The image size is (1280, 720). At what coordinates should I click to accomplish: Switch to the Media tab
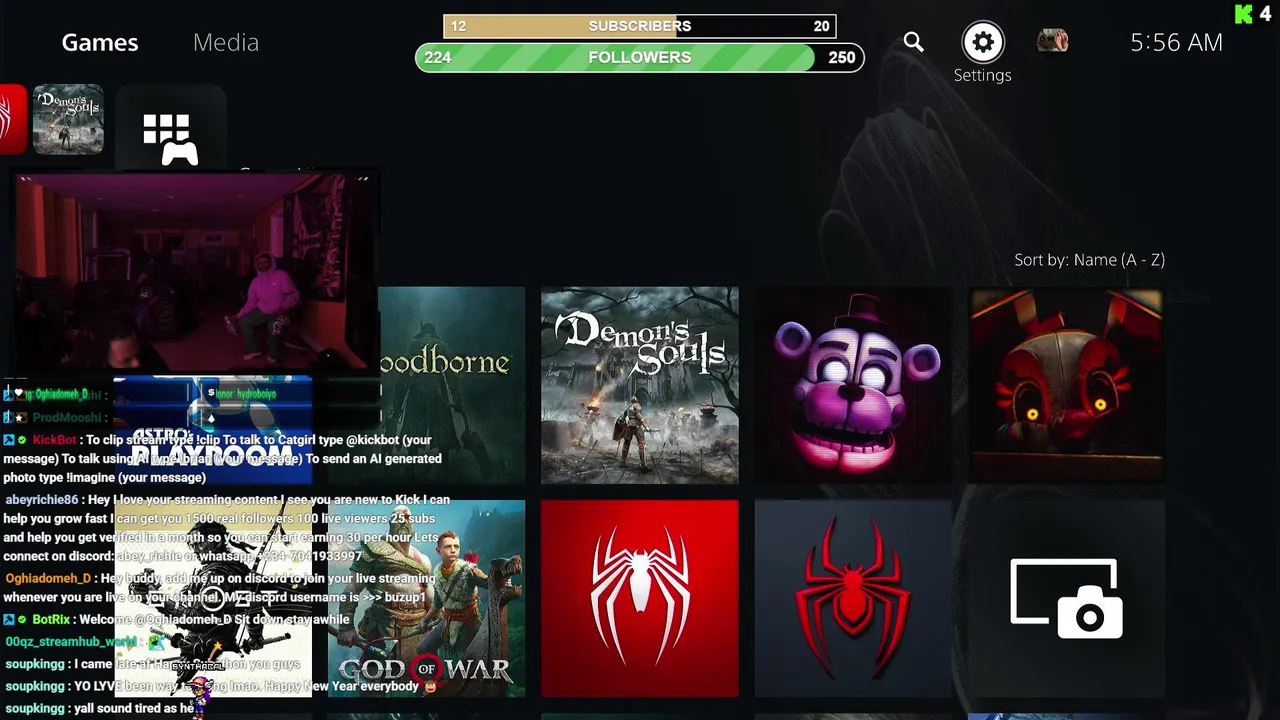click(226, 42)
